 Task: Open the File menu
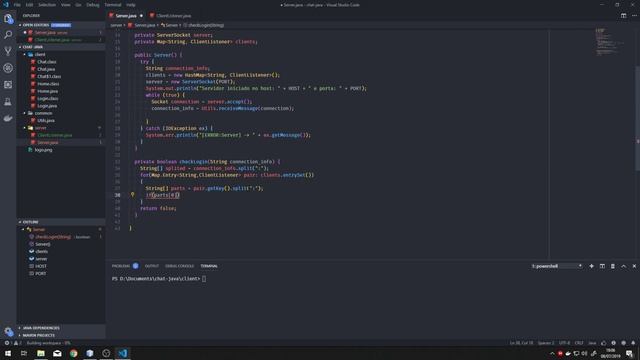[17, 5]
